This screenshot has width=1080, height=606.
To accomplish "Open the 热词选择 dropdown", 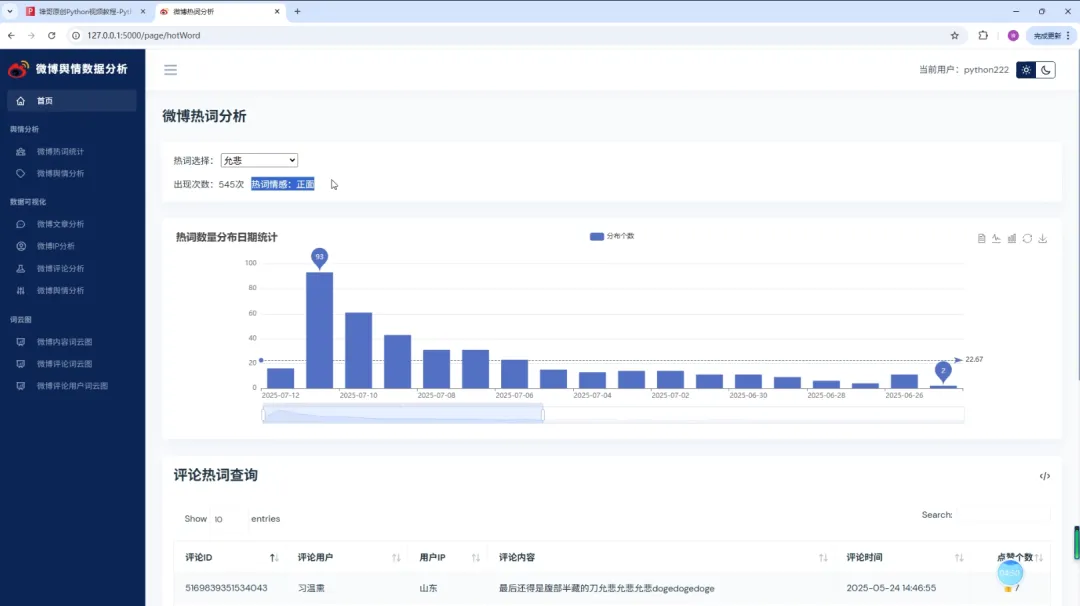I will 259,160.
